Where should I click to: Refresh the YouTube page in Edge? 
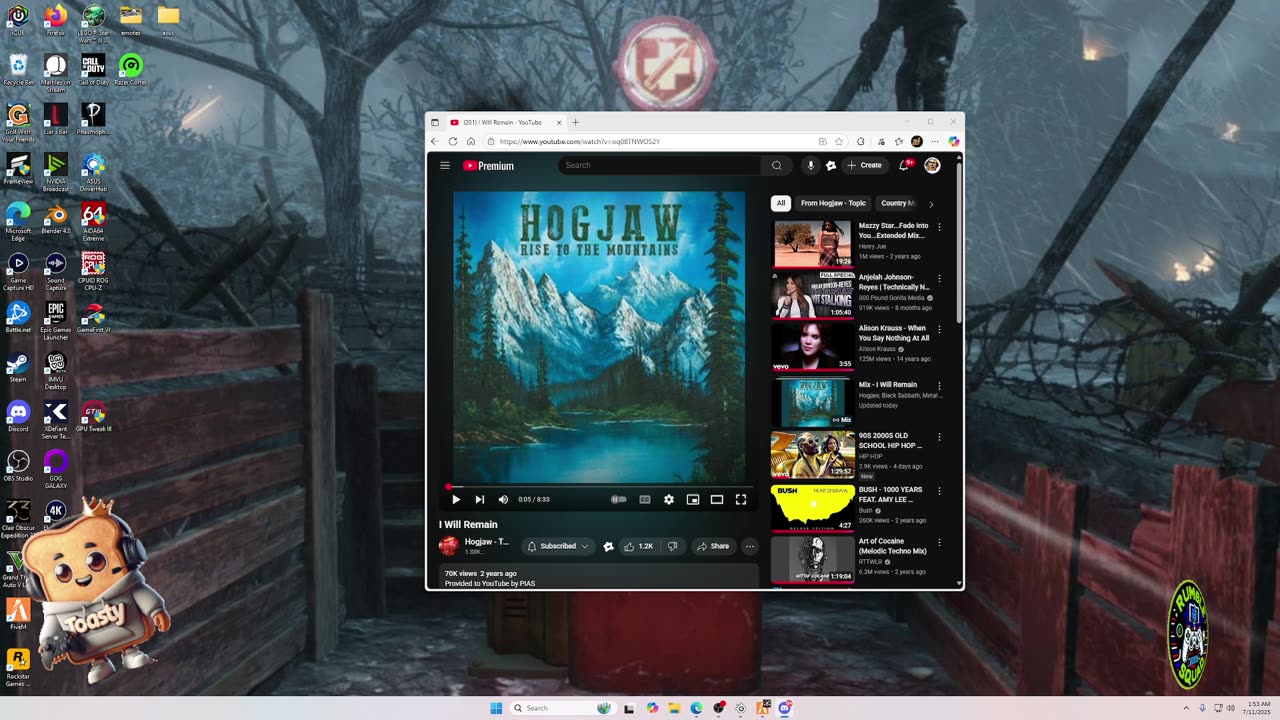[453, 142]
